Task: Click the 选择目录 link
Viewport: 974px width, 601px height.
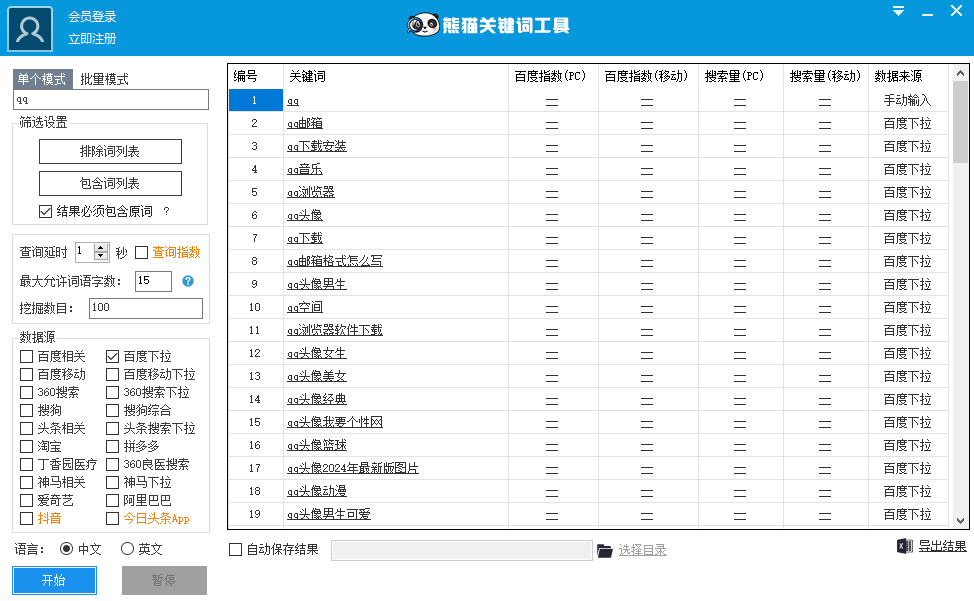Action: coord(642,550)
